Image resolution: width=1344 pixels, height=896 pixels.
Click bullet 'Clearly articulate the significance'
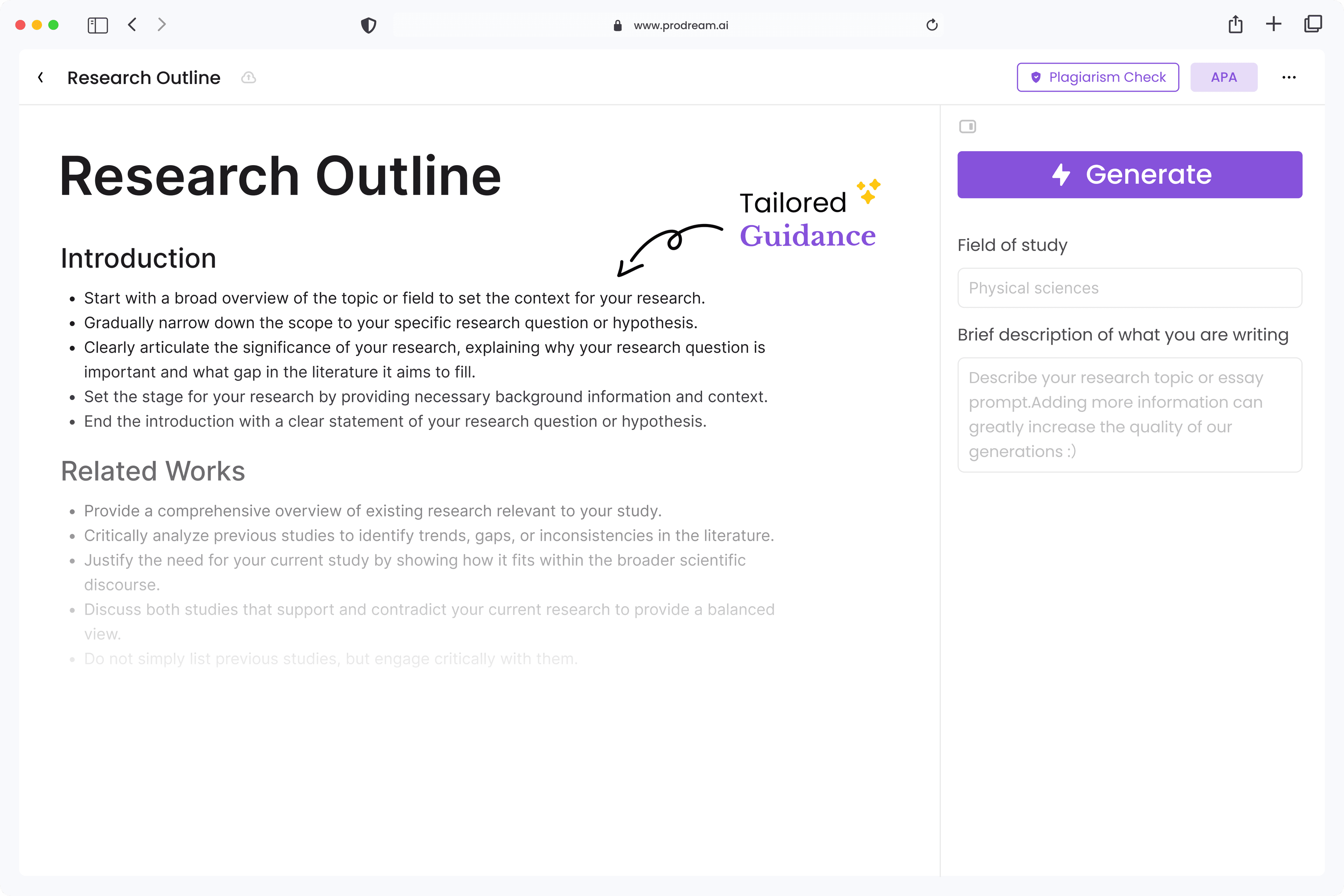click(424, 360)
